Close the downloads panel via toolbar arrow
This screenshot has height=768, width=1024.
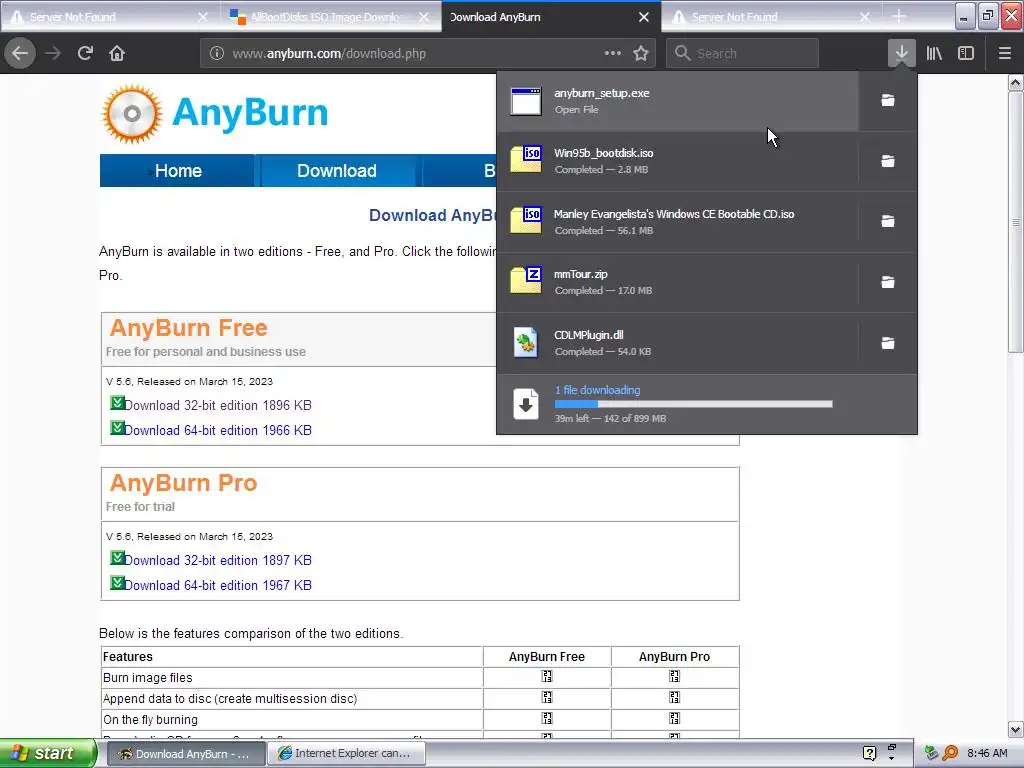[x=901, y=53]
